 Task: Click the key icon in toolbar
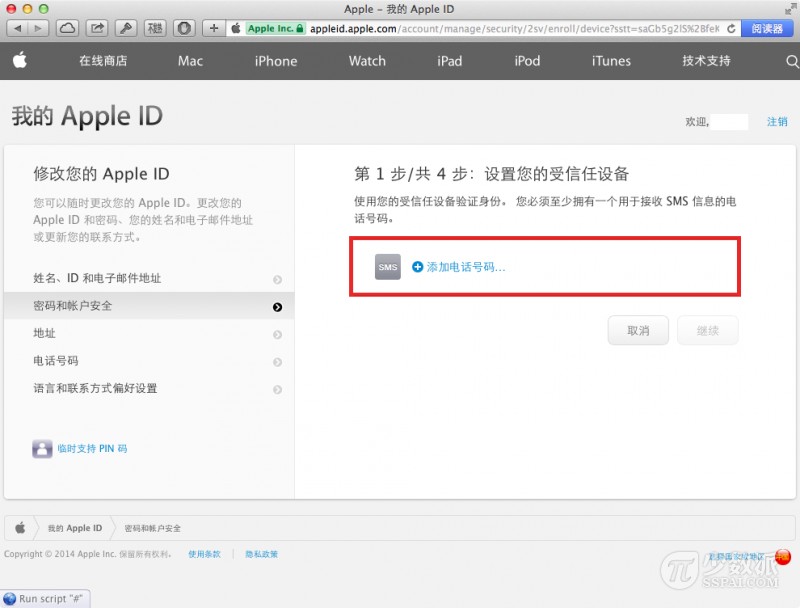(126, 29)
